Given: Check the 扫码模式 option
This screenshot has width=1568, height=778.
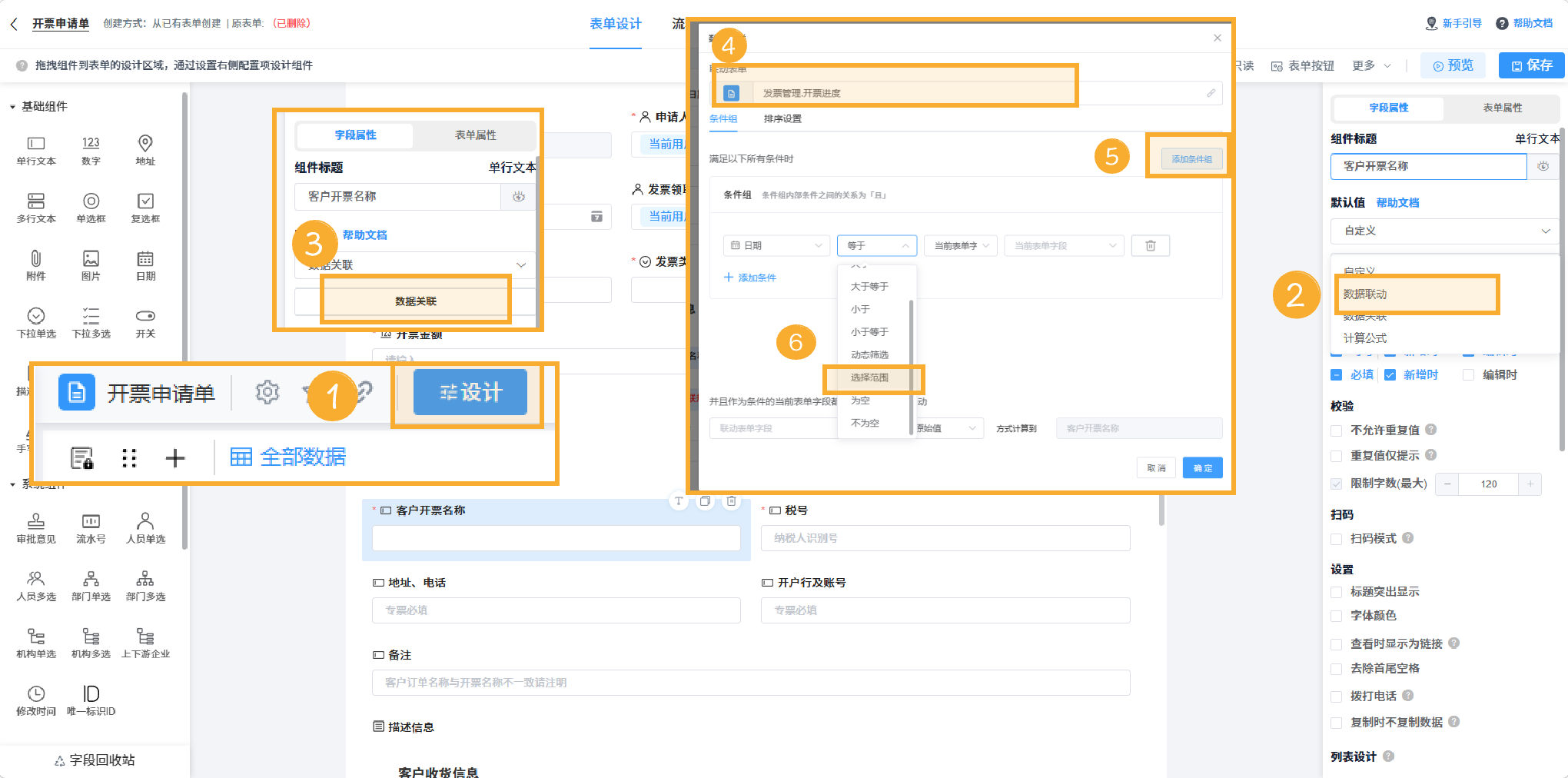Looking at the screenshot, I should click(1337, 538).
